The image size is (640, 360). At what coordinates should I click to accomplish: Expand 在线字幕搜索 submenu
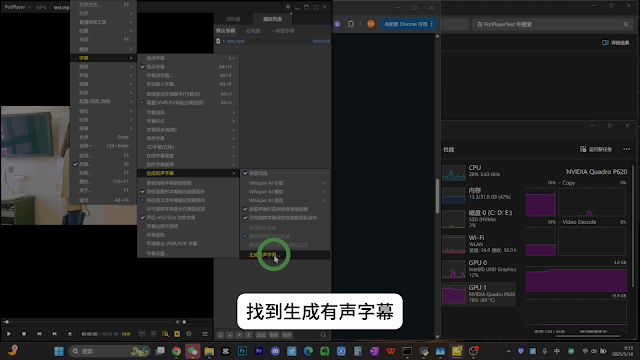click(188, 156)
